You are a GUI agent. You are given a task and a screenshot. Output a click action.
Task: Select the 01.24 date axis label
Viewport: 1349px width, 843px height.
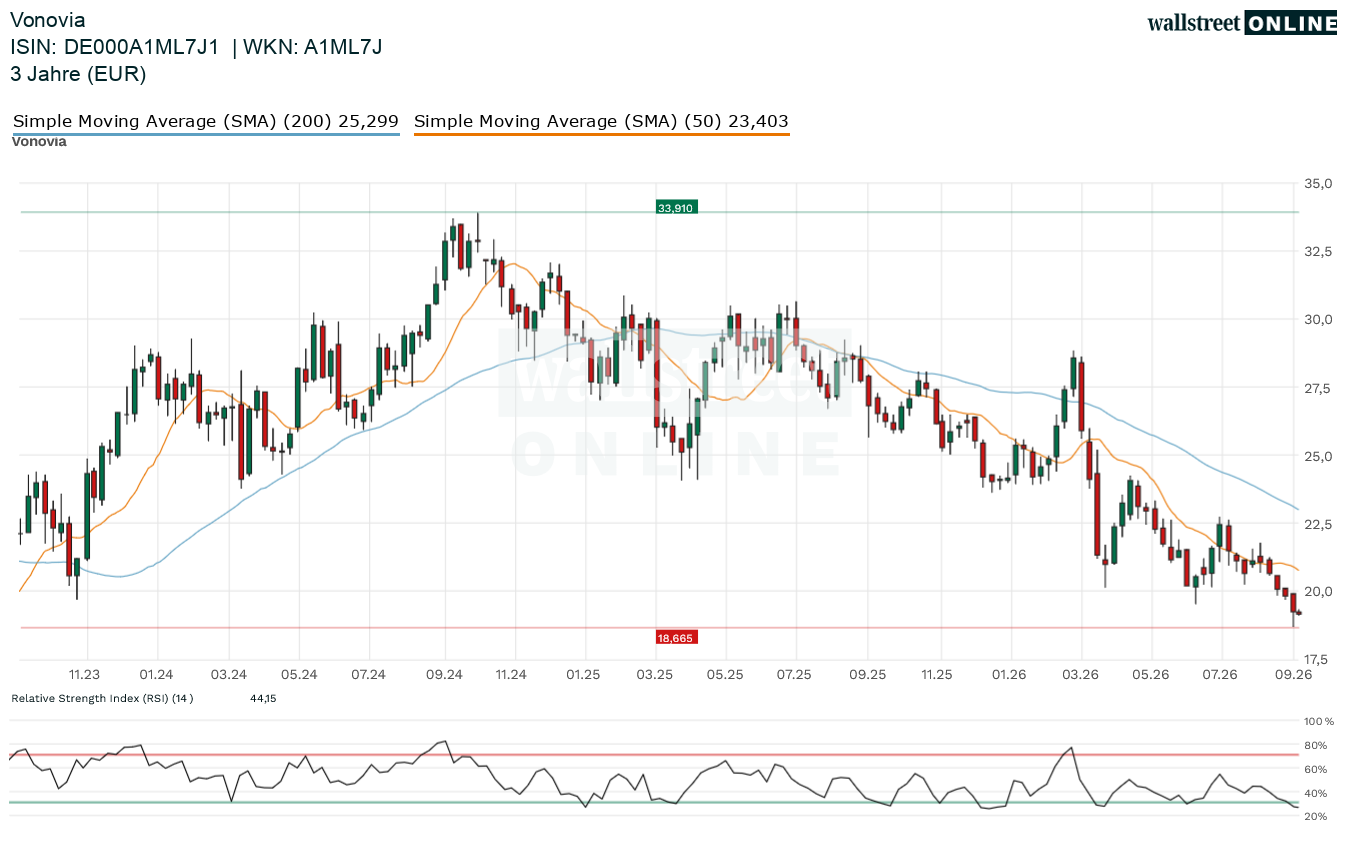click(157, 675)
